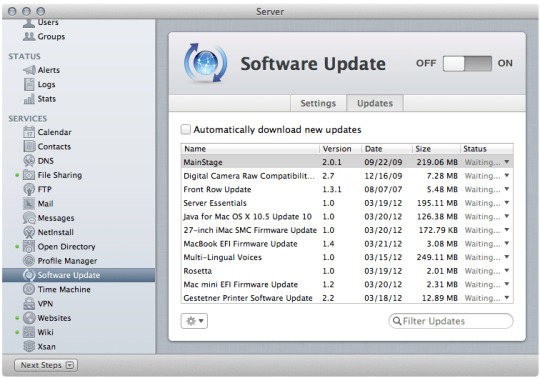Open status dropdown arrow for Rosetta row
The image size is (540, 378).
click(x=507, y=271)
